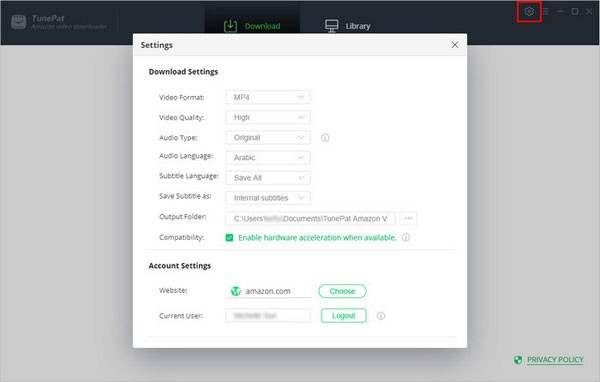Click the hardware acceleration info icon
This screenshot has height=382, width=600.
tap(406, 237)
